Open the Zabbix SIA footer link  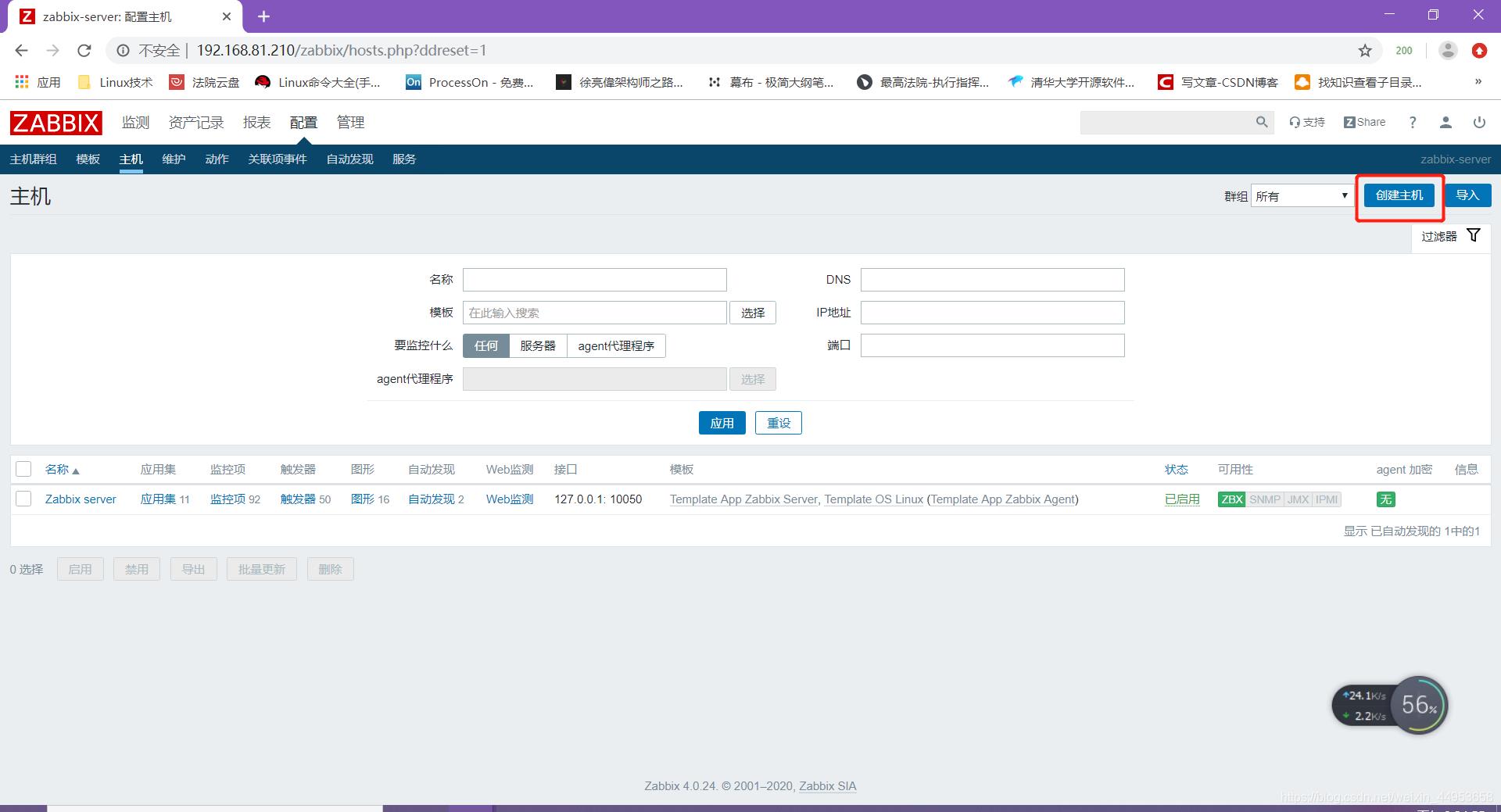tap(827, 786)
